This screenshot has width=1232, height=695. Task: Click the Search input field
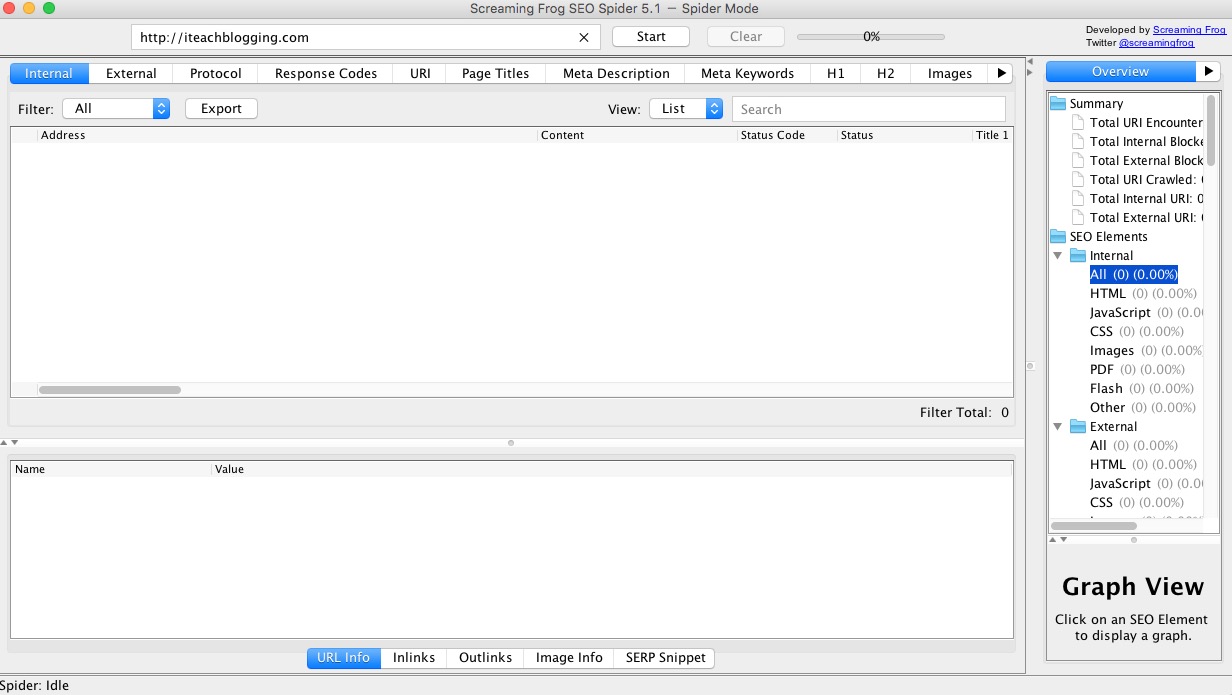tap(868, 109)
